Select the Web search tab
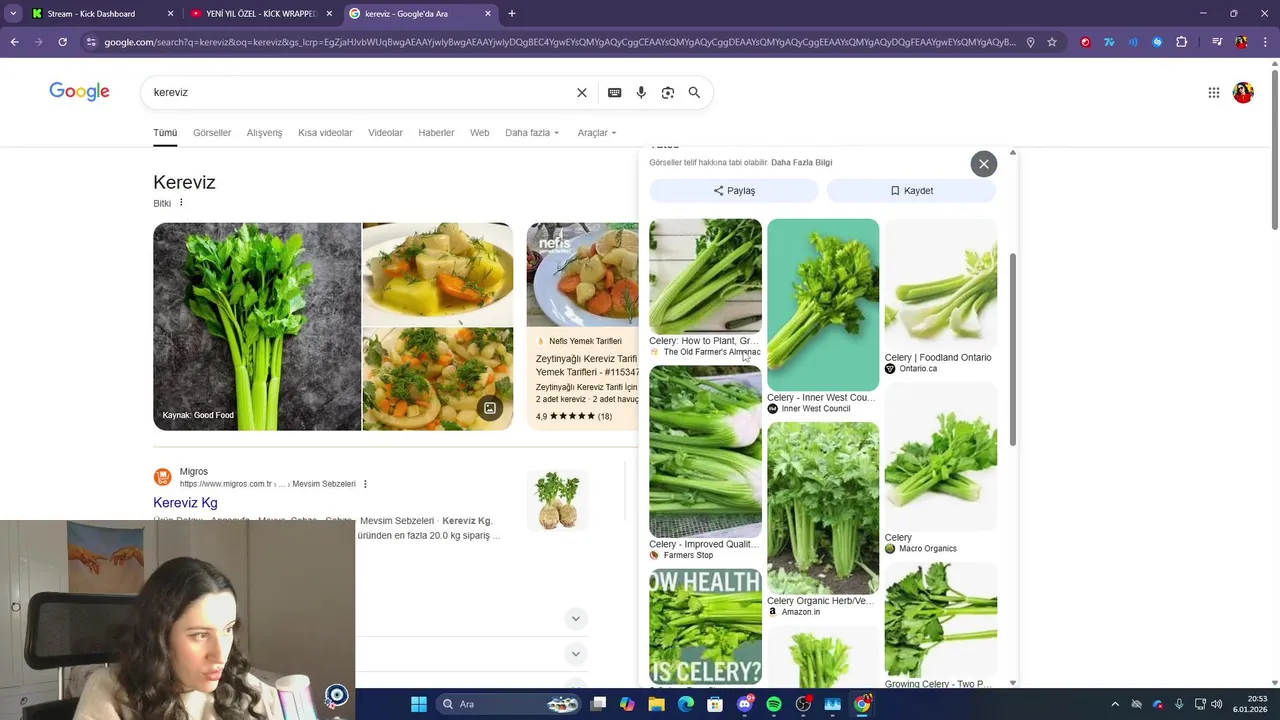The height and width of the screenshot is (720, 1280). point(480,133)
